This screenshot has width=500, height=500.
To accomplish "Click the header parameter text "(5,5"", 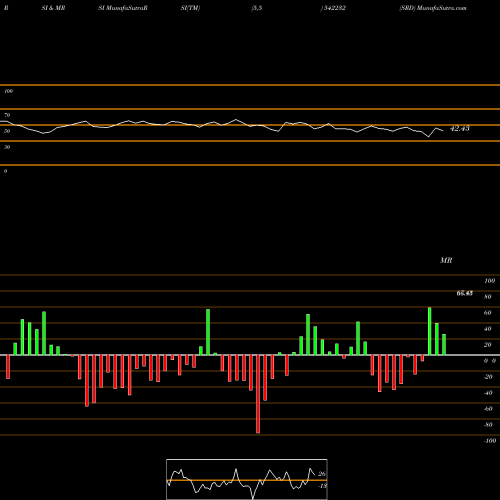I will tap(257, 8).
